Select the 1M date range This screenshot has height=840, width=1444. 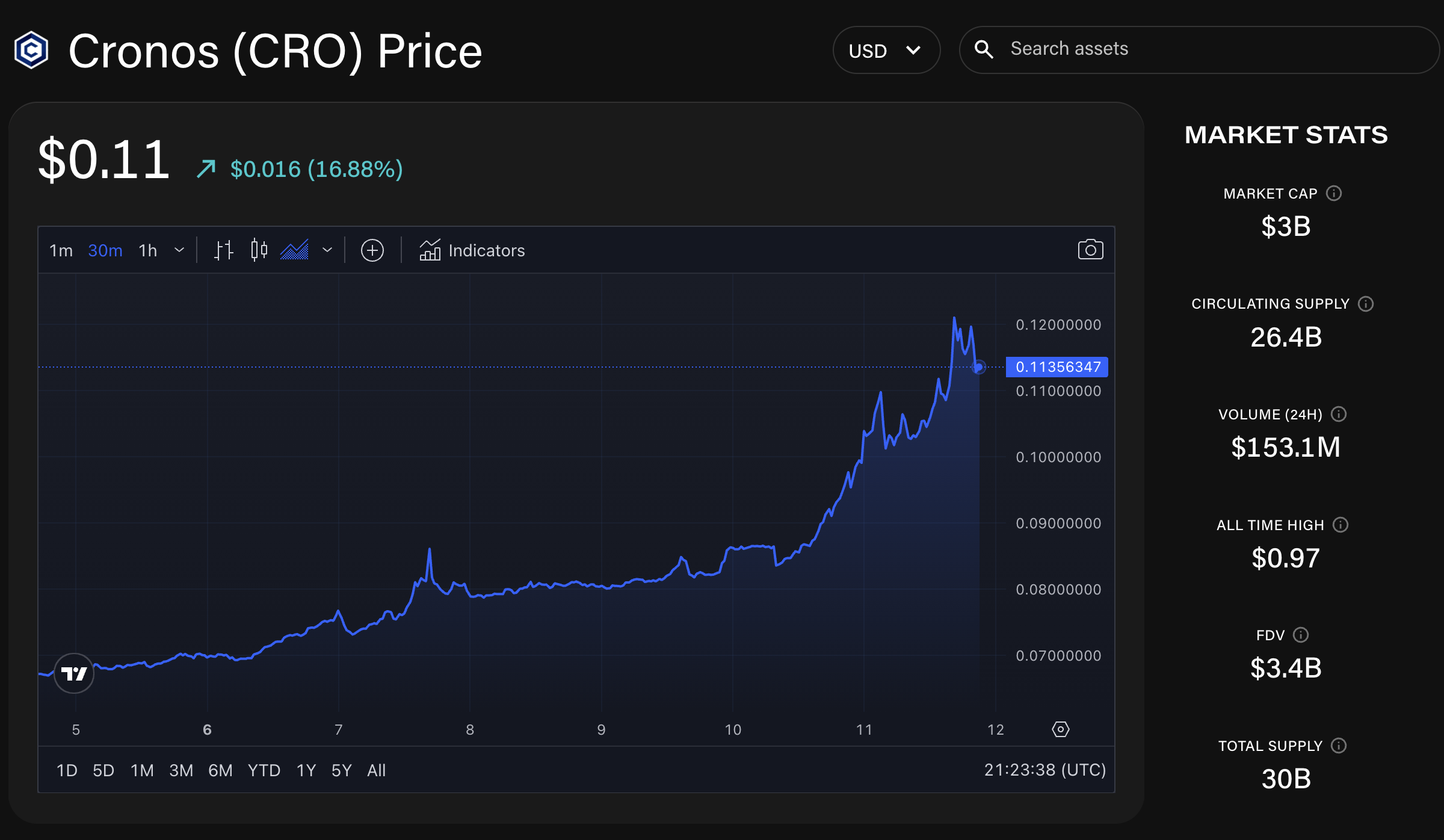tap(142, 770)
